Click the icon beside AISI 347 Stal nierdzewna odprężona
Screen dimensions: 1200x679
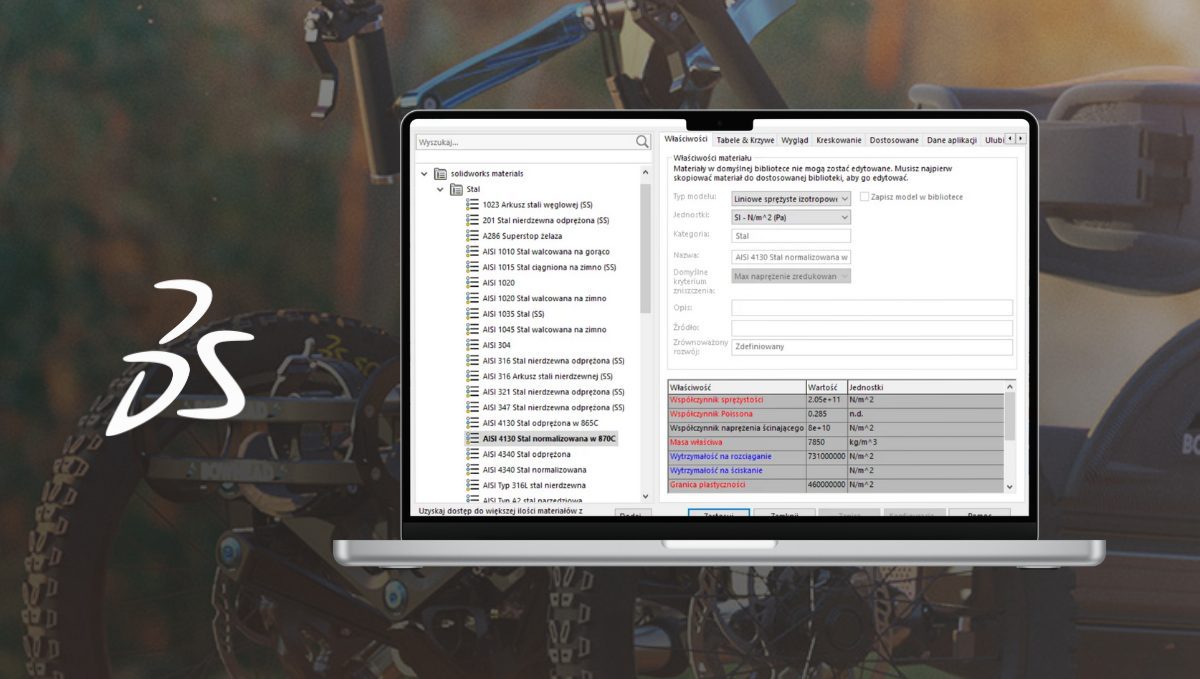tap(473, 407)
